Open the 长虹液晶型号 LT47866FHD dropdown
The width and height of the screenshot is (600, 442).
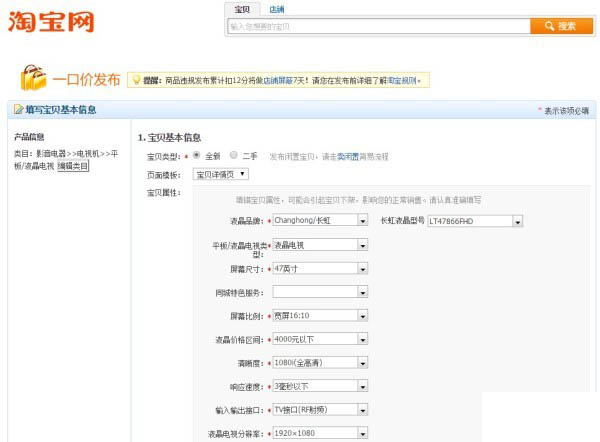(x=475, y=221)
